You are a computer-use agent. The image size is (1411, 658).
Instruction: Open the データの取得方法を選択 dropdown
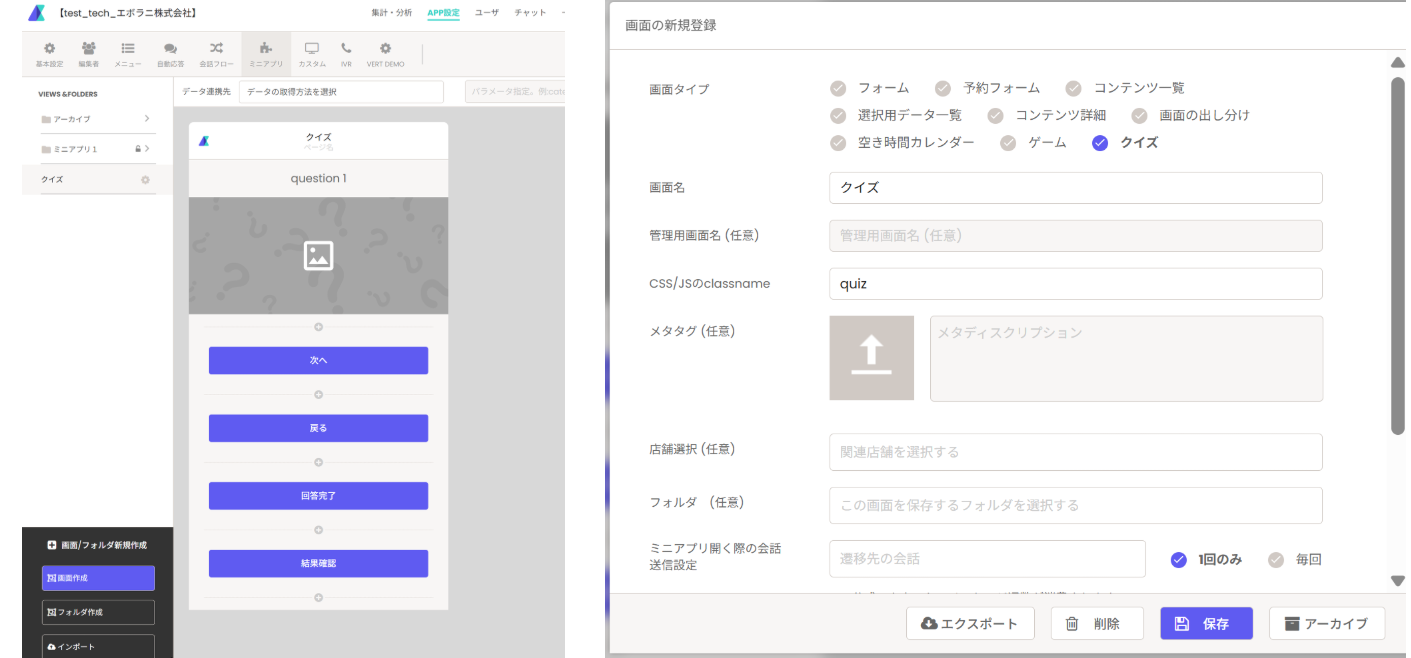(x=341, y=92)
